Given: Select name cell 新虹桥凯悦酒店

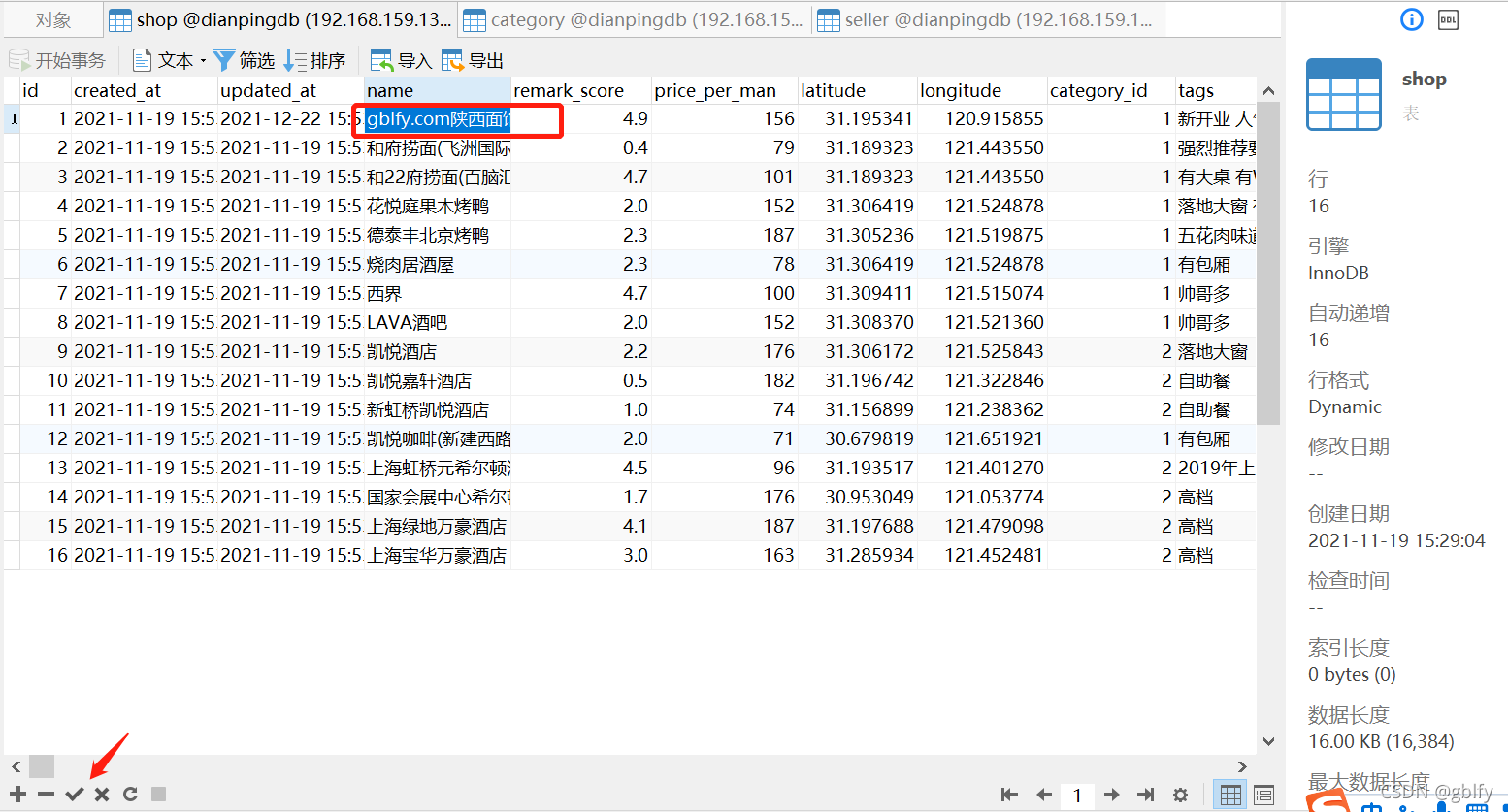Looking at the screenshot, I should coord(438,410).
